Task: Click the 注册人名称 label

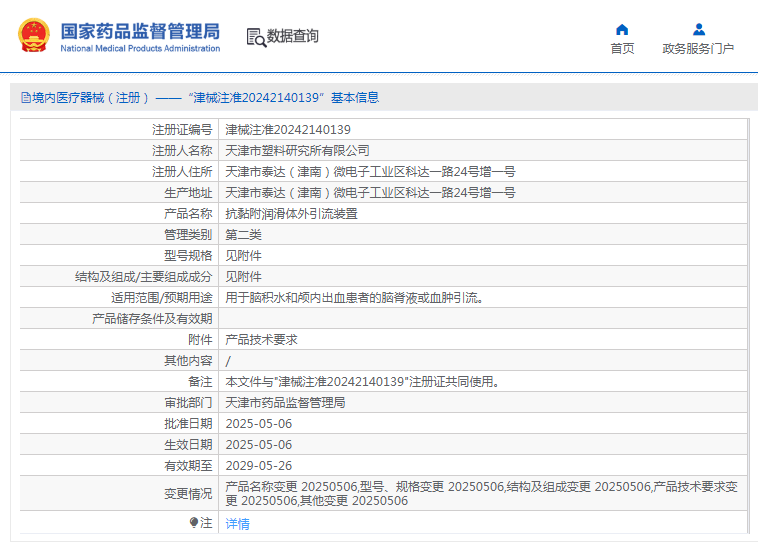Action: pos(182,151)
